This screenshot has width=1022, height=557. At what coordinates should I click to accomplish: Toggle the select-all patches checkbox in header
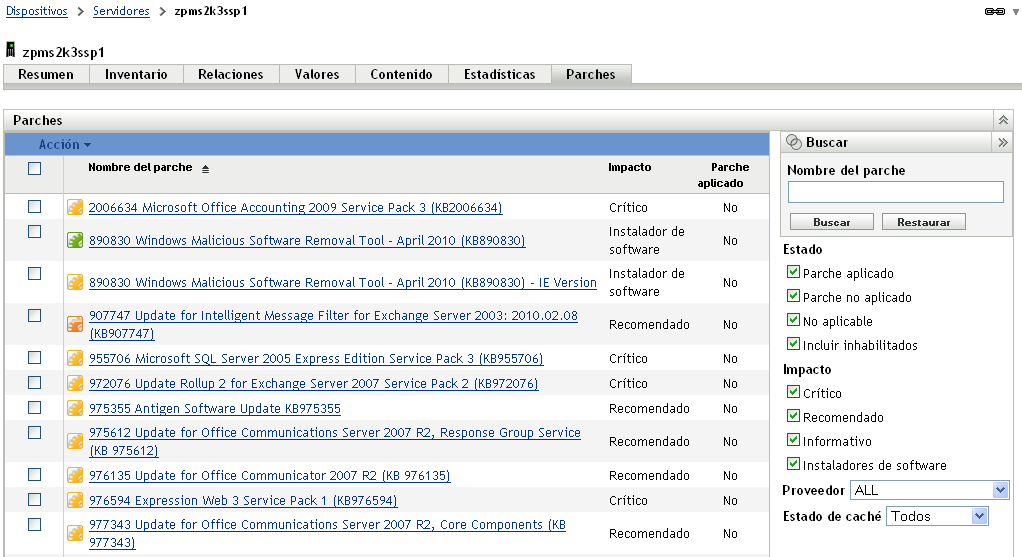[35, 168]
